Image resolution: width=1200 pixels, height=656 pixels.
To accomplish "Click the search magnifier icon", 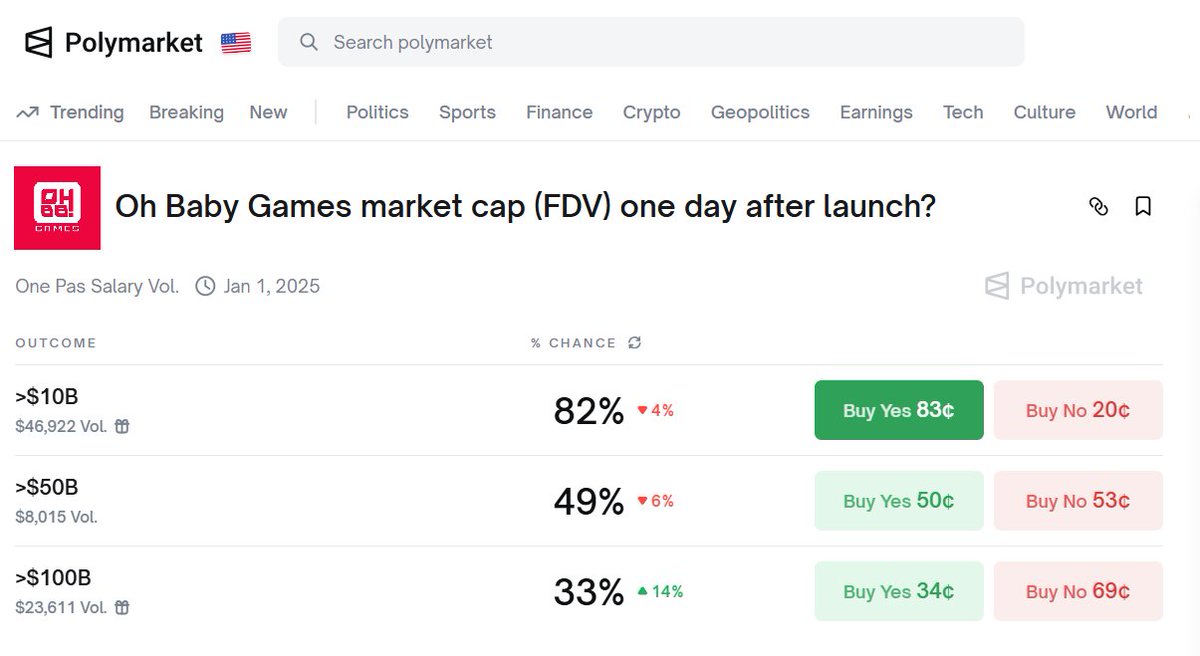I will click(309, 42).
